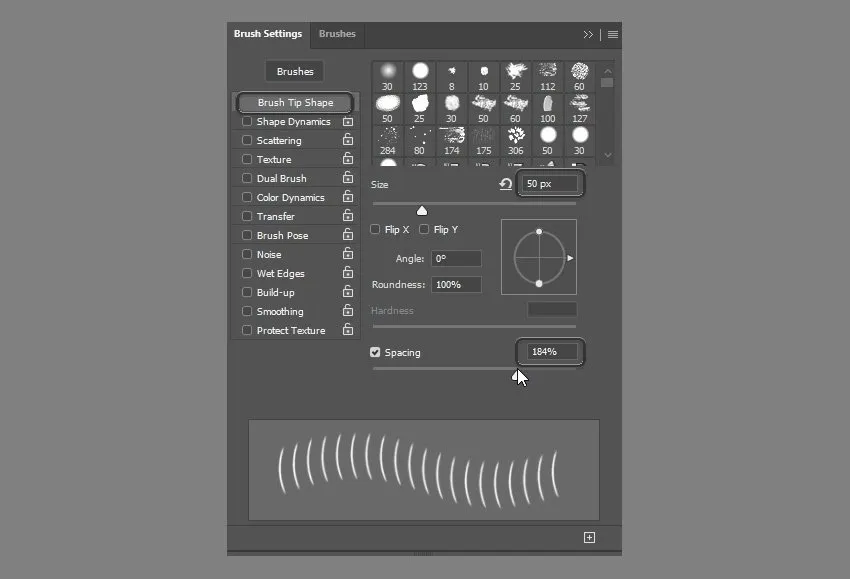Viewport: 850px width, 579px height.
Task: Click the lock icon next to Shape Dynamics
Action: [348, 122]
